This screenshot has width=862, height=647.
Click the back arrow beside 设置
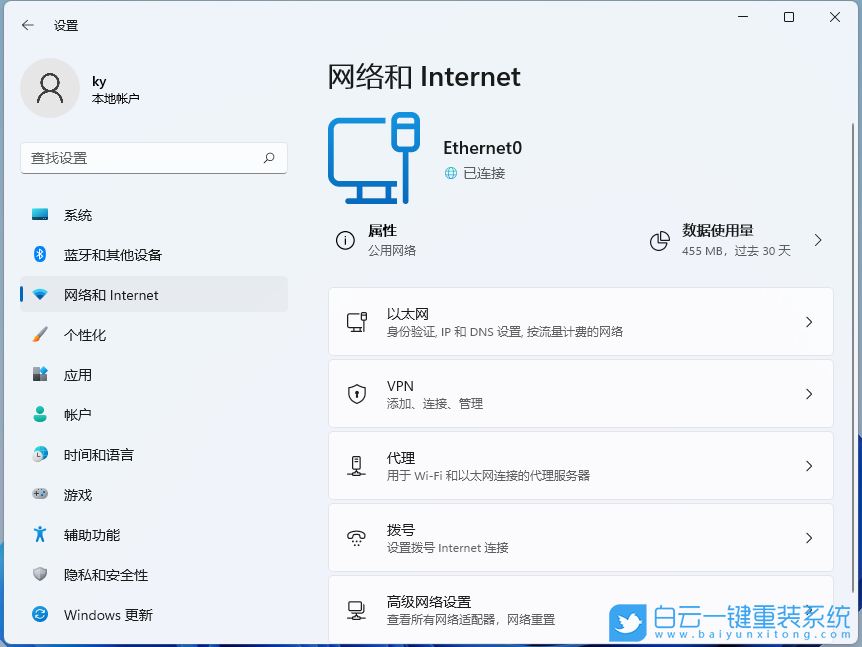pos(27,25)
